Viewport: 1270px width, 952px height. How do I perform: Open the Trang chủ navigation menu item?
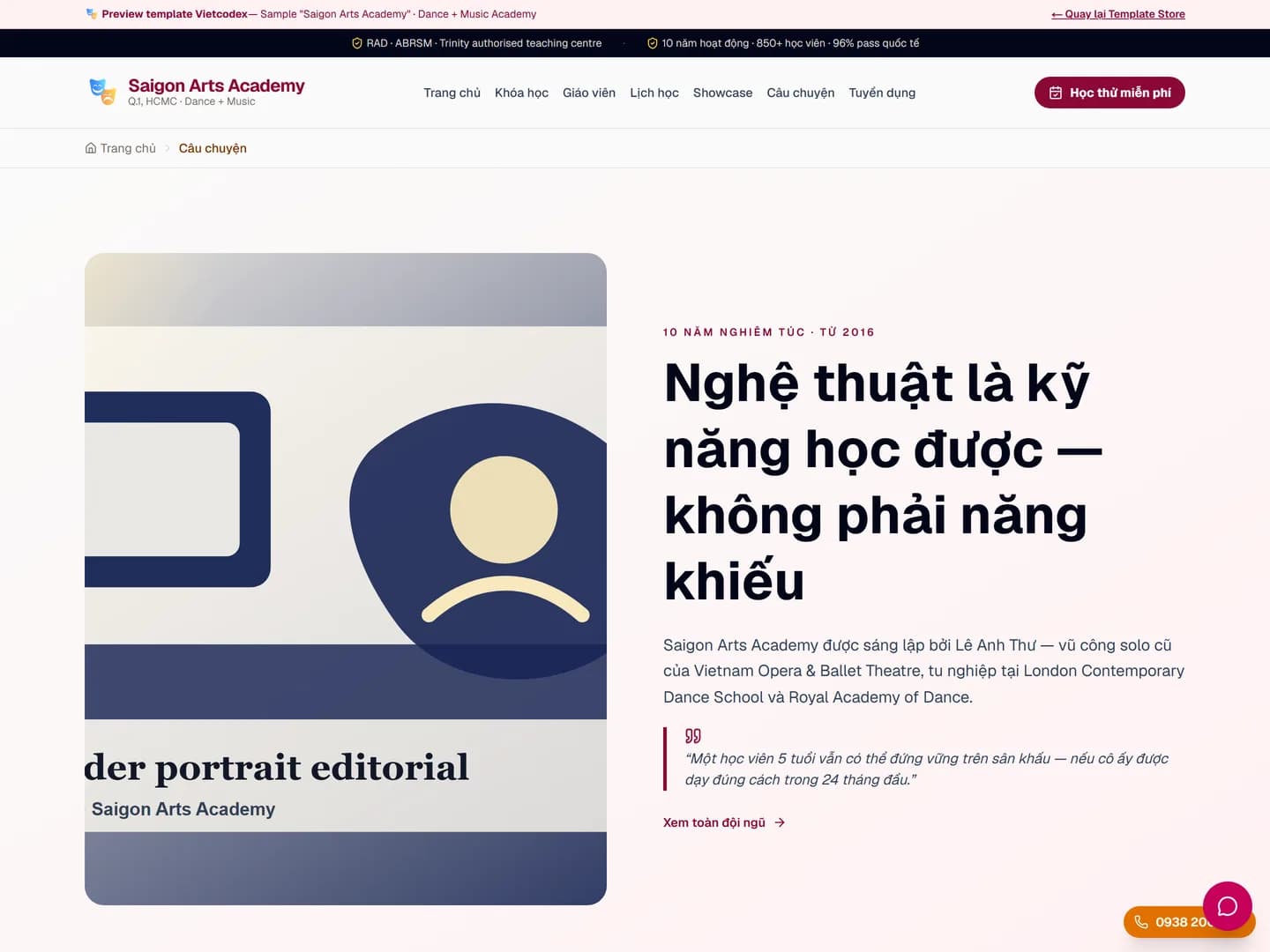point(452,93)
